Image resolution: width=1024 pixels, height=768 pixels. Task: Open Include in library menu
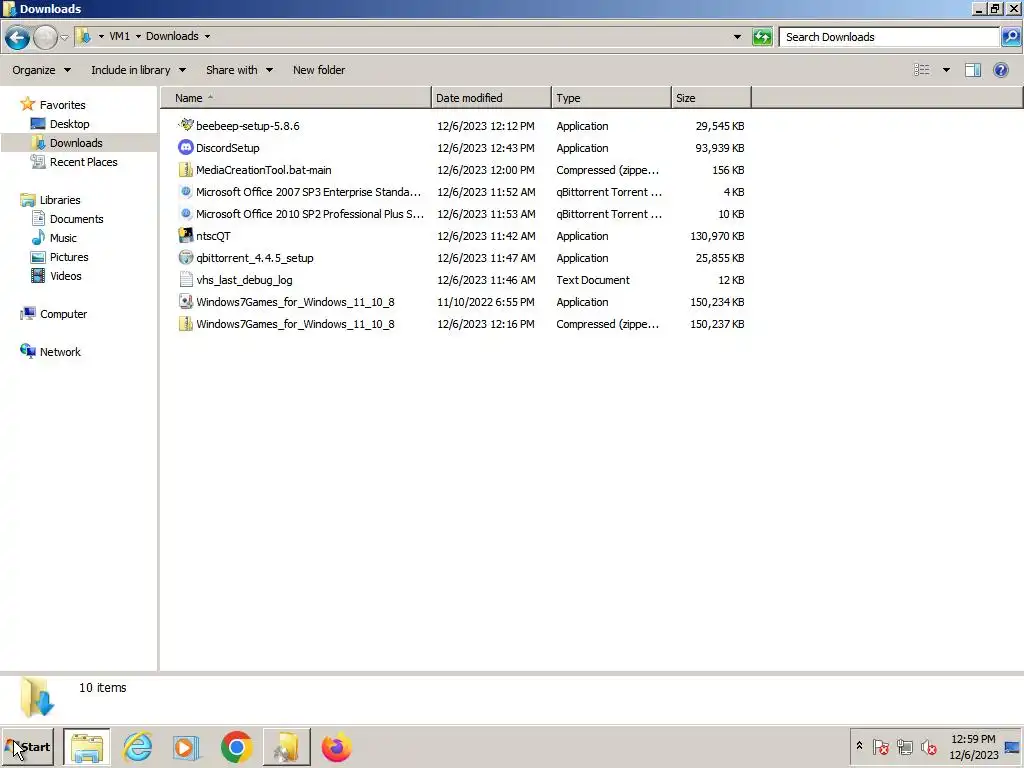[138, 70]
